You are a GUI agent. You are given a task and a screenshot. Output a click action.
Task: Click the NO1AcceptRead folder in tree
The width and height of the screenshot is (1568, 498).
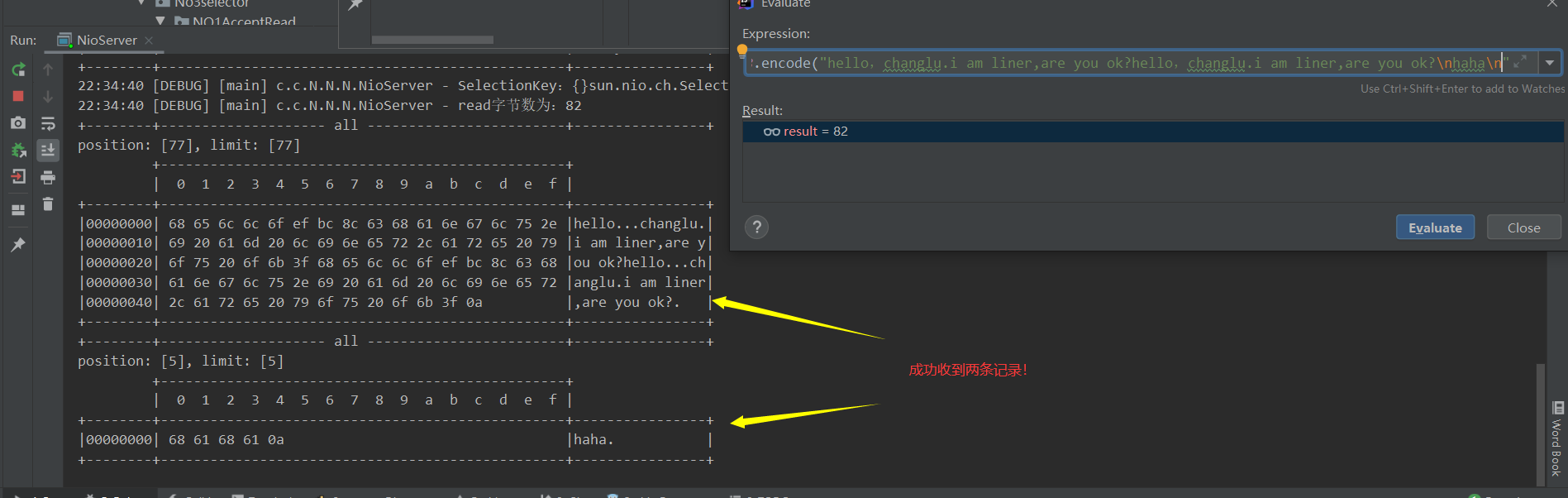tap(235, 21)
